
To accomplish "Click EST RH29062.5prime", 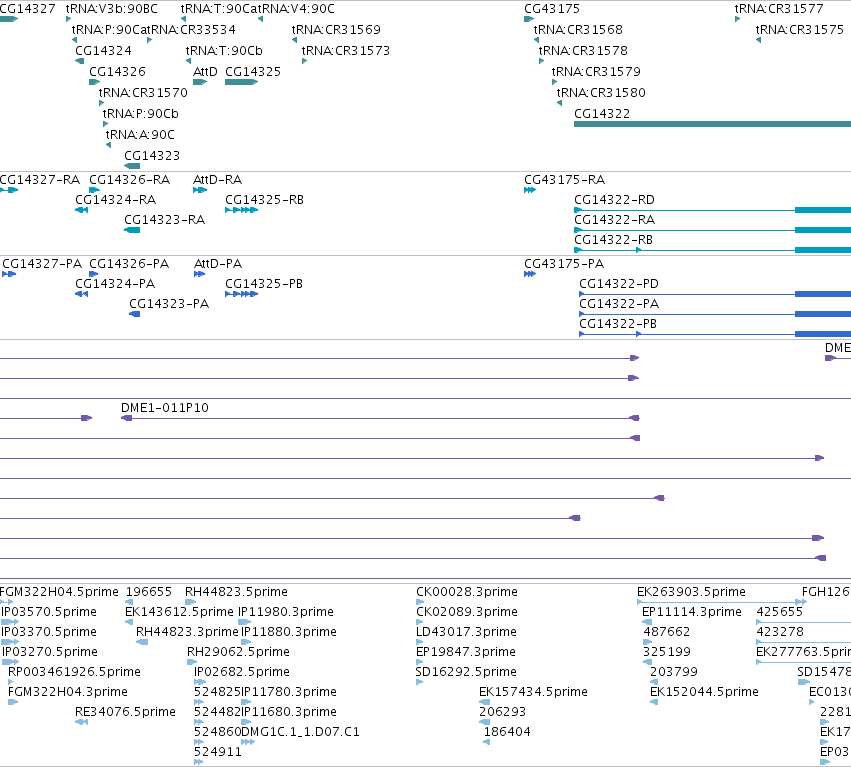I will point(192,662).
